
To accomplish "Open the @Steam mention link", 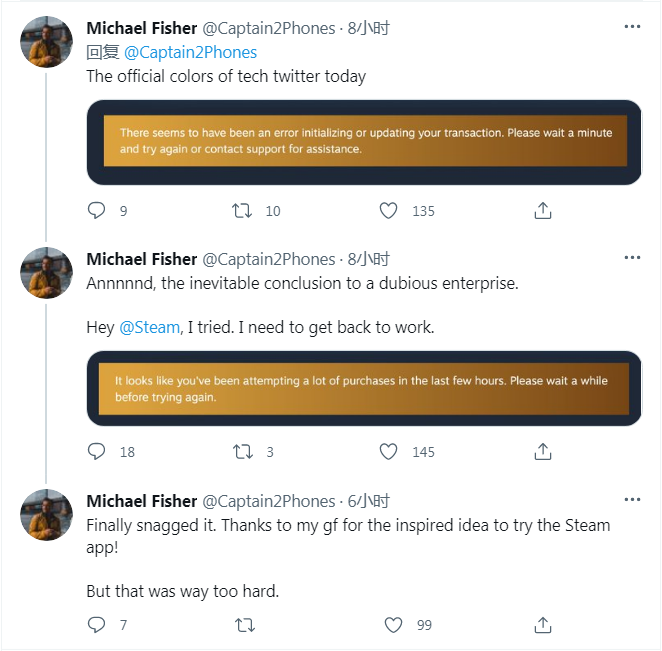I will [149, 327].
